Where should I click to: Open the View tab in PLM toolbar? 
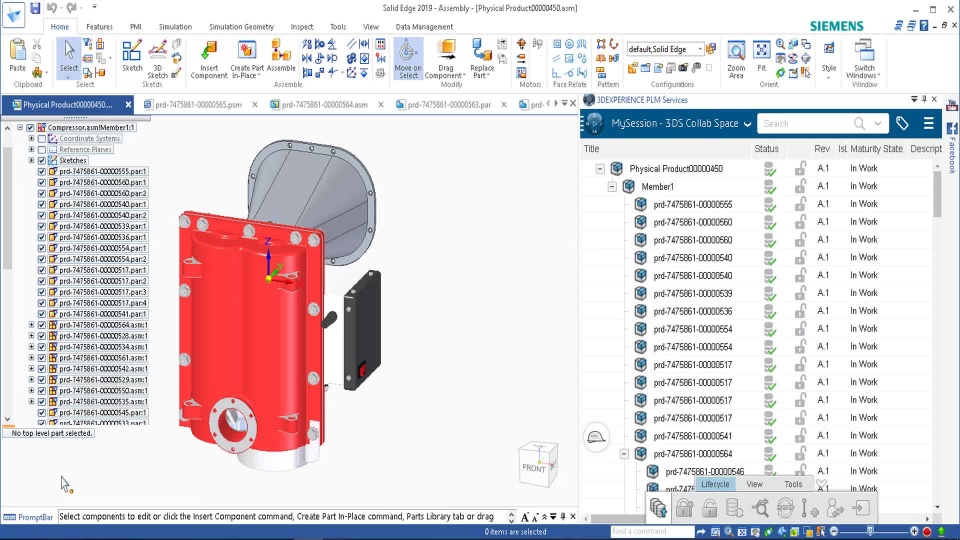754,484
